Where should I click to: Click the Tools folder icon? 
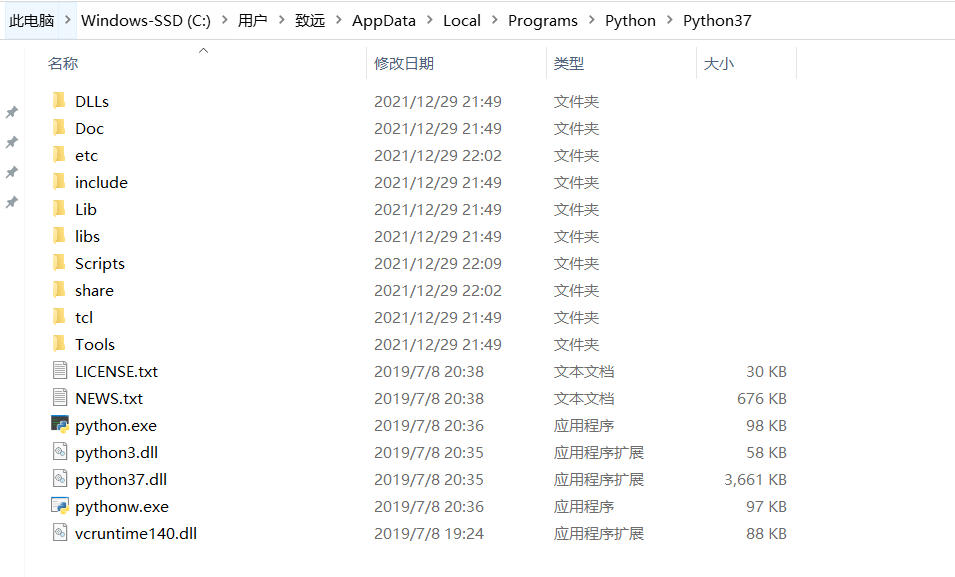coord(59,344)
